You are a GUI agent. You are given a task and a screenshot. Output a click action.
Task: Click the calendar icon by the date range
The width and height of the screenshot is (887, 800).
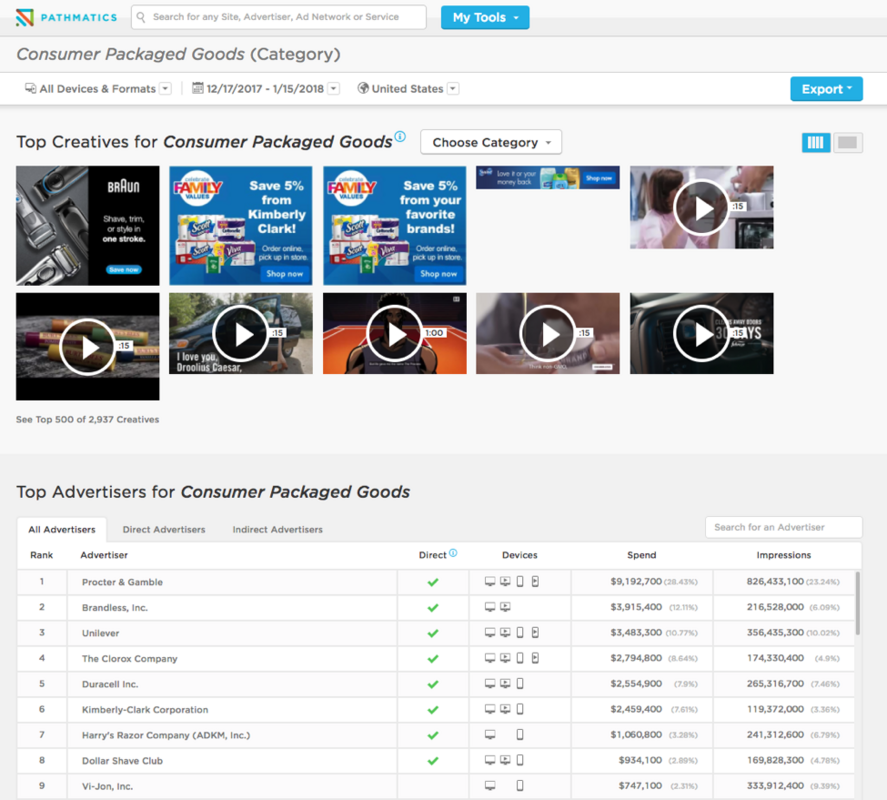pos(198,88)
